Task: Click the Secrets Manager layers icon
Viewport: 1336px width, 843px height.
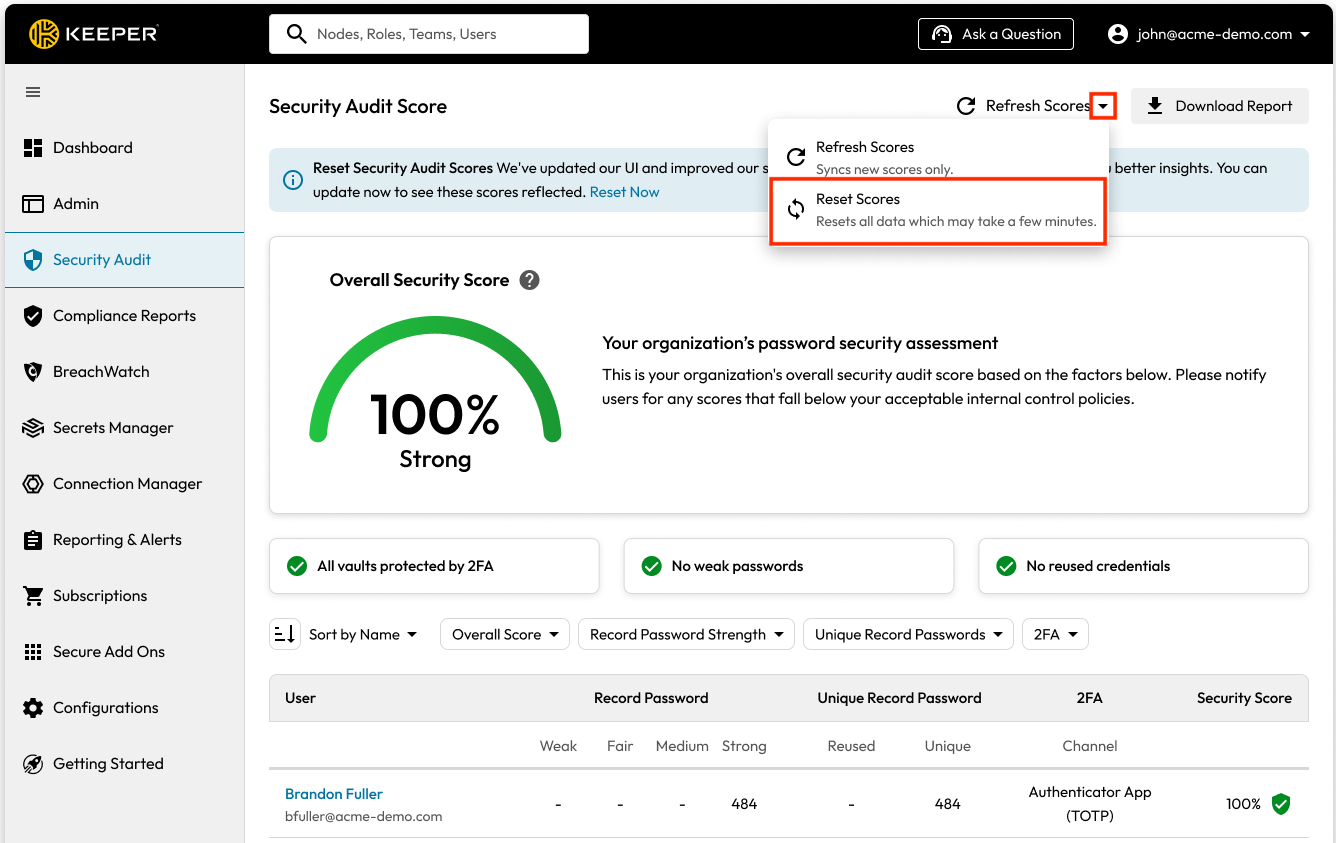Action: pos(33,428)
